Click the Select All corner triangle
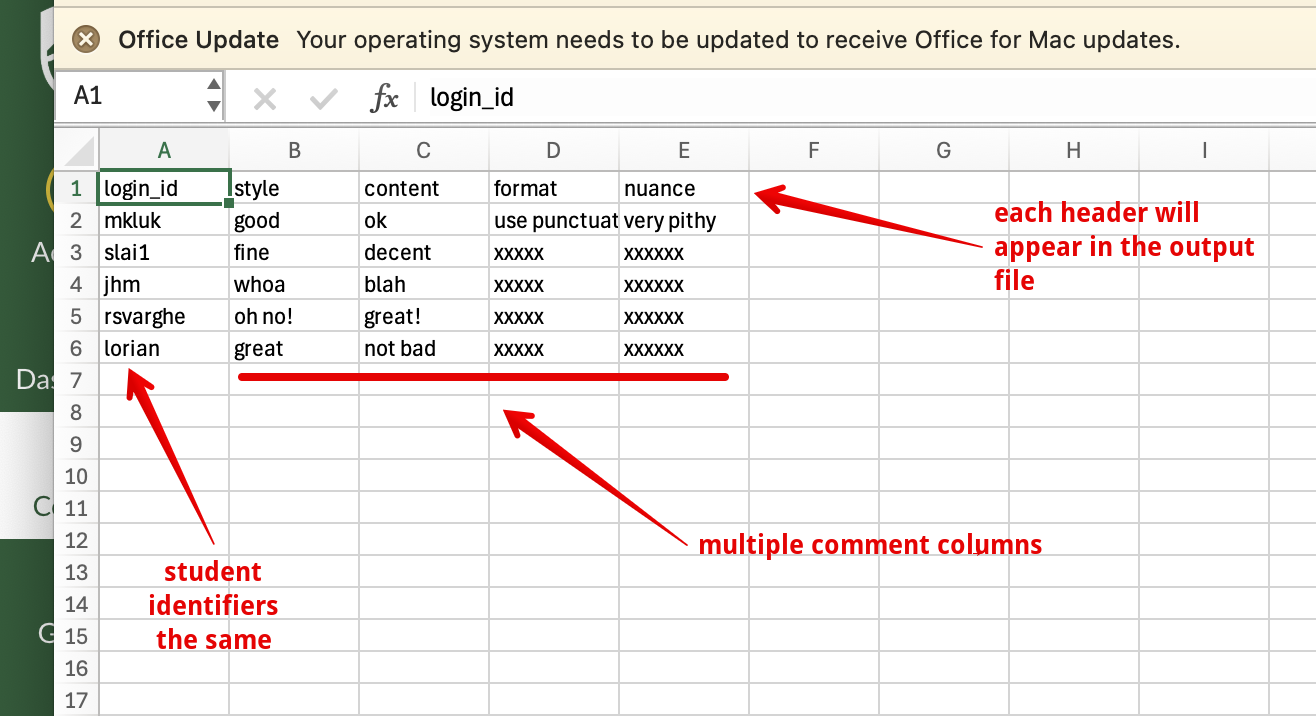Viewport: 1316px width, 716px height. (x=78, y=151)
